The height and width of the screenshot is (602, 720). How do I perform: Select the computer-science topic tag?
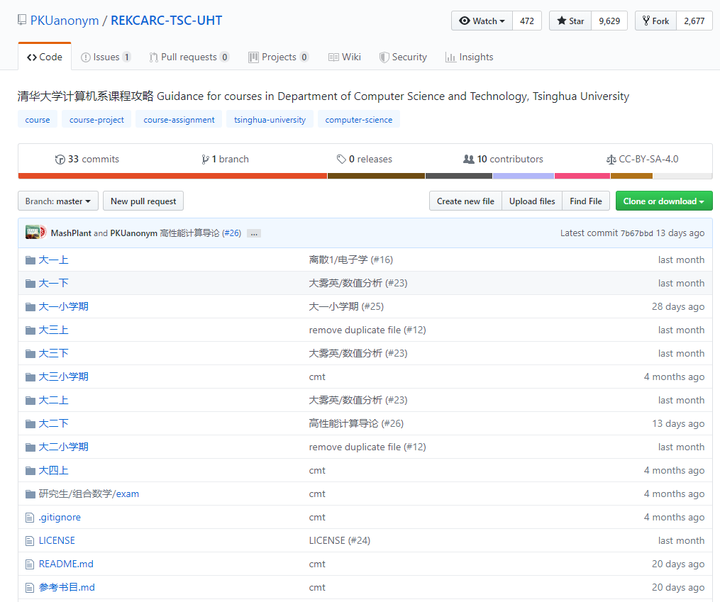(359, 119)
